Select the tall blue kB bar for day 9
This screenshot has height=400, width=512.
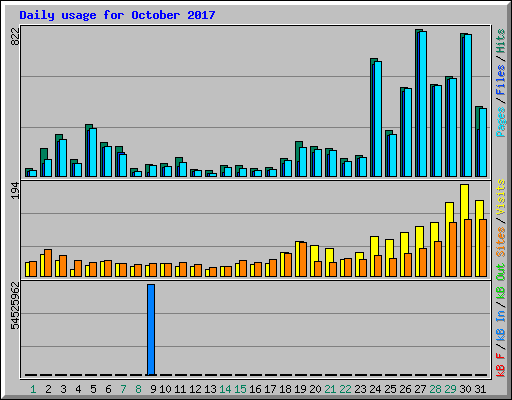click(151, 330)
